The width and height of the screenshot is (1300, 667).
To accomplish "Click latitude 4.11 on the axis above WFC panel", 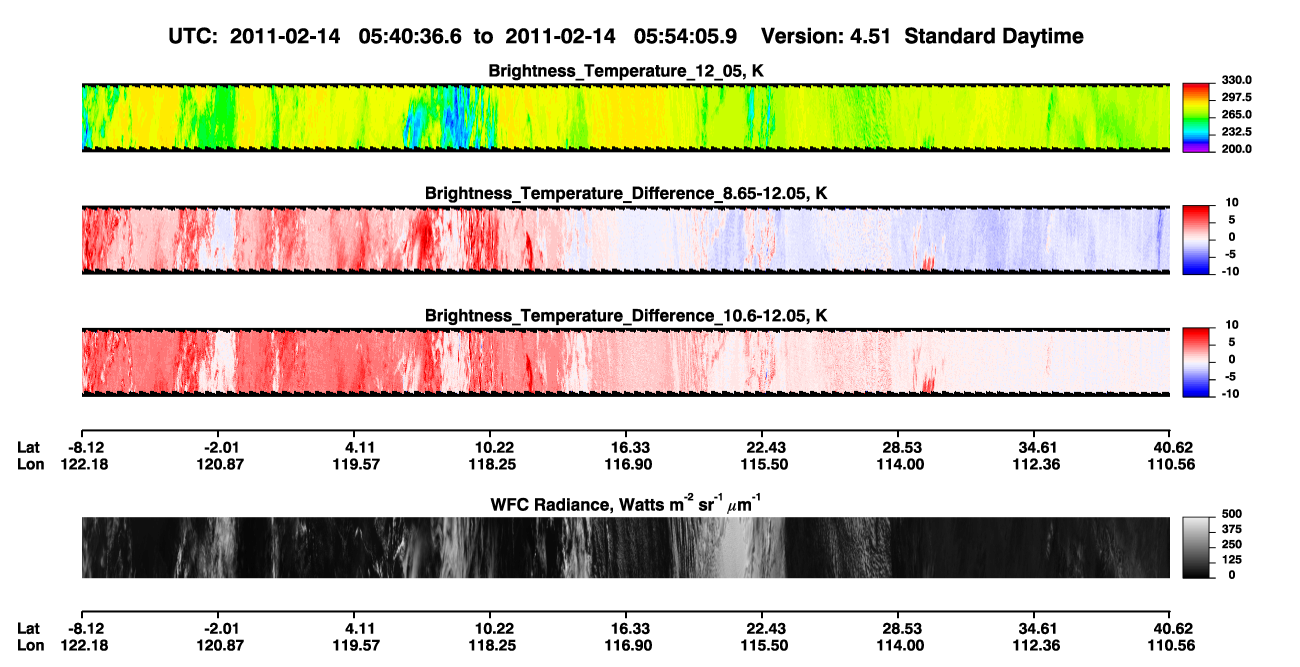I will [355, 448].
